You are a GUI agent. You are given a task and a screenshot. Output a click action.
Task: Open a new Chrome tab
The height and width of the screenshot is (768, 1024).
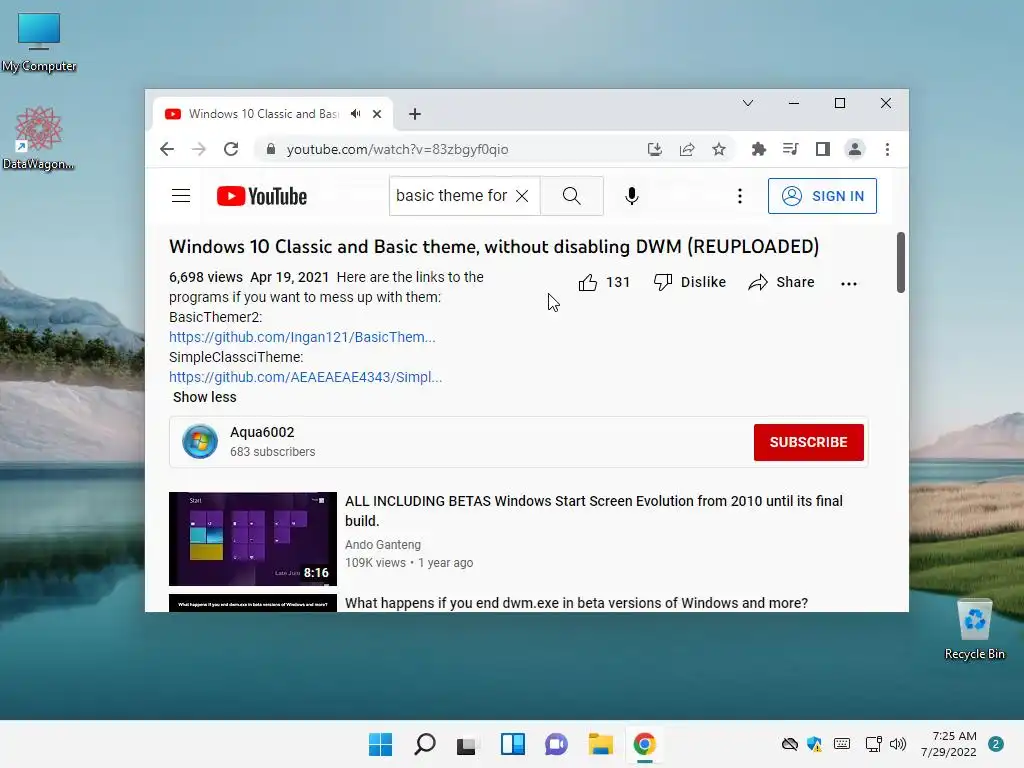coord(415,114)
